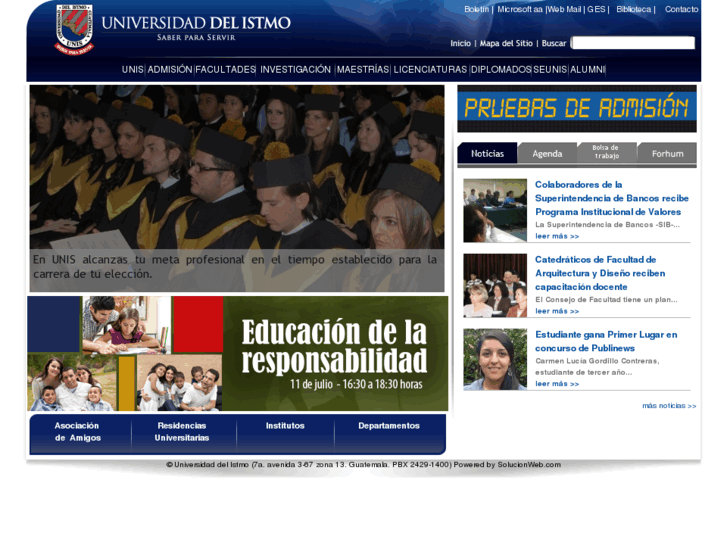The width and height of the screenshot is (727, 545).
Task: Click the UNIVERSIDAD DEL ISTMO header title
Action: click(196, 23)
